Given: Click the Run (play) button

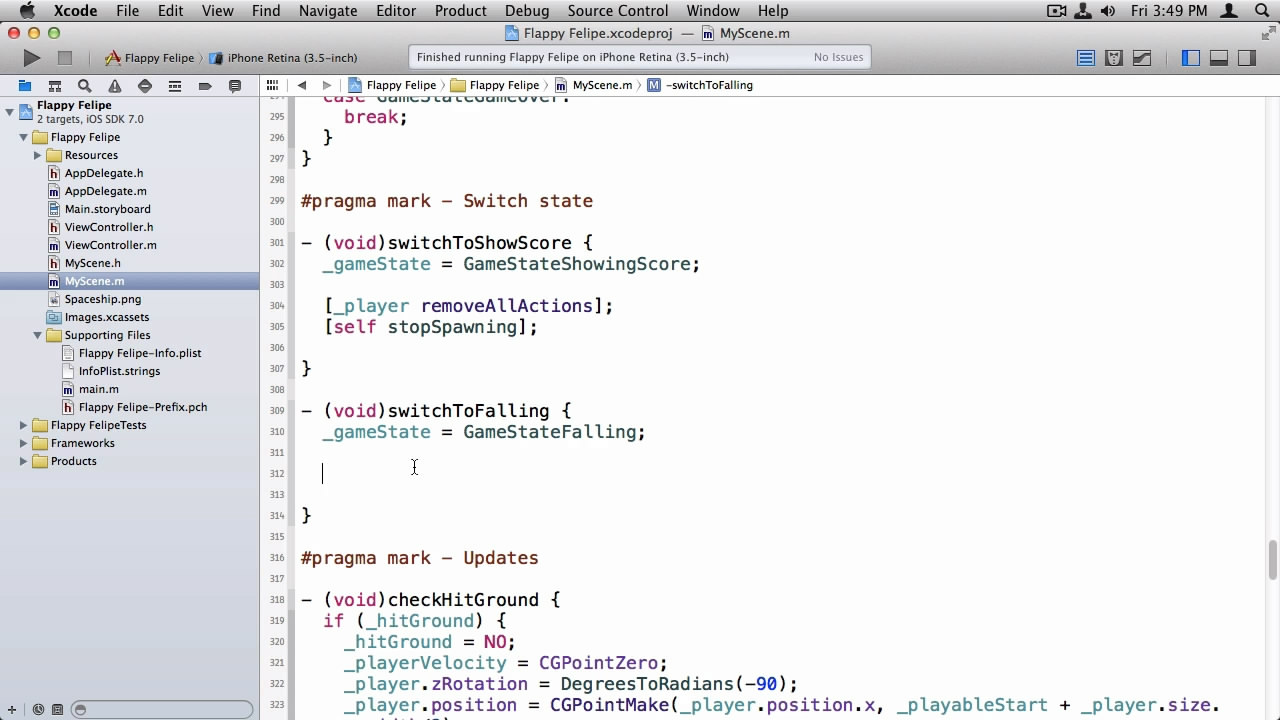Looking at the screenshot, I should coord(32,58).
